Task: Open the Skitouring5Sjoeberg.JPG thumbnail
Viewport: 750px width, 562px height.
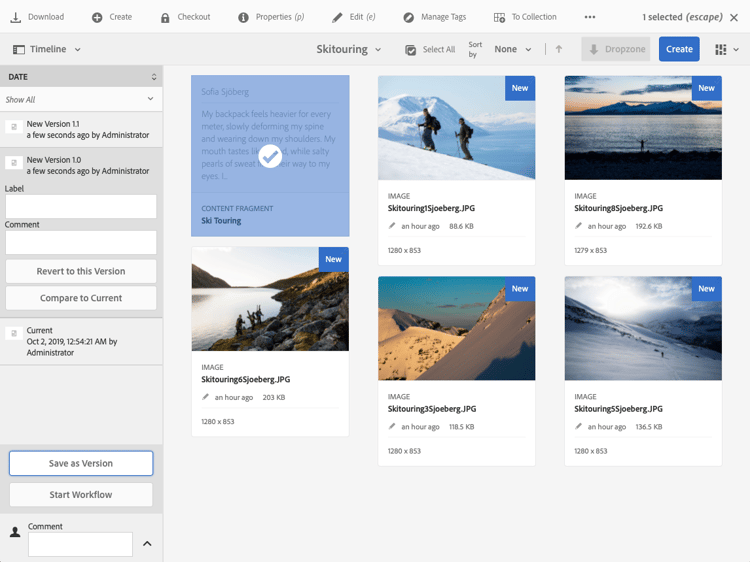Action: (x=643, y=329)
